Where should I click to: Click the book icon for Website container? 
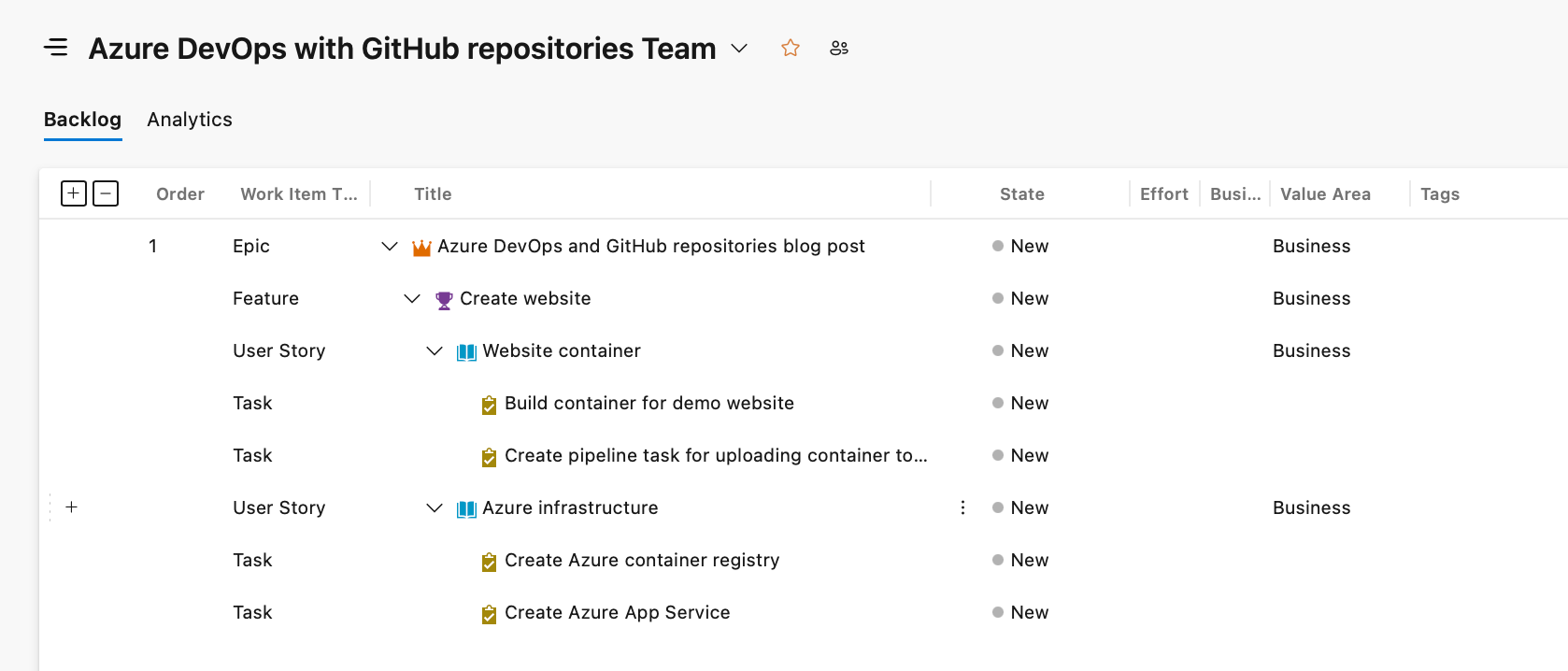pyautogui.click(x=466, y=351)
